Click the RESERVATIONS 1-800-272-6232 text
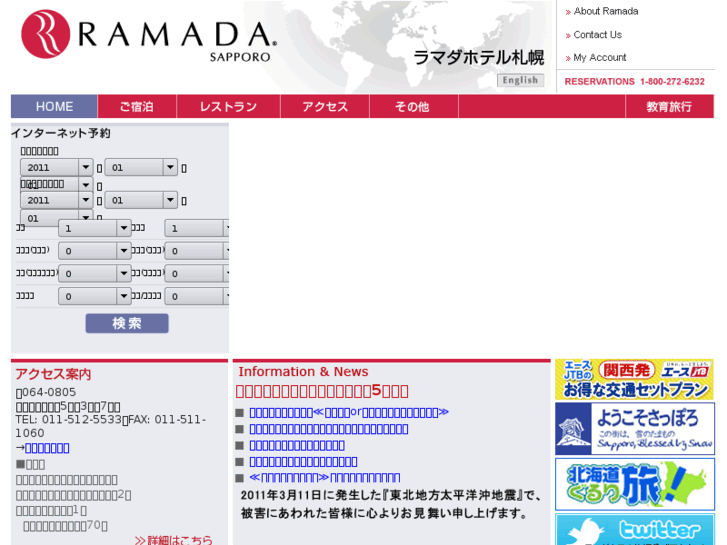 point(634,82)
